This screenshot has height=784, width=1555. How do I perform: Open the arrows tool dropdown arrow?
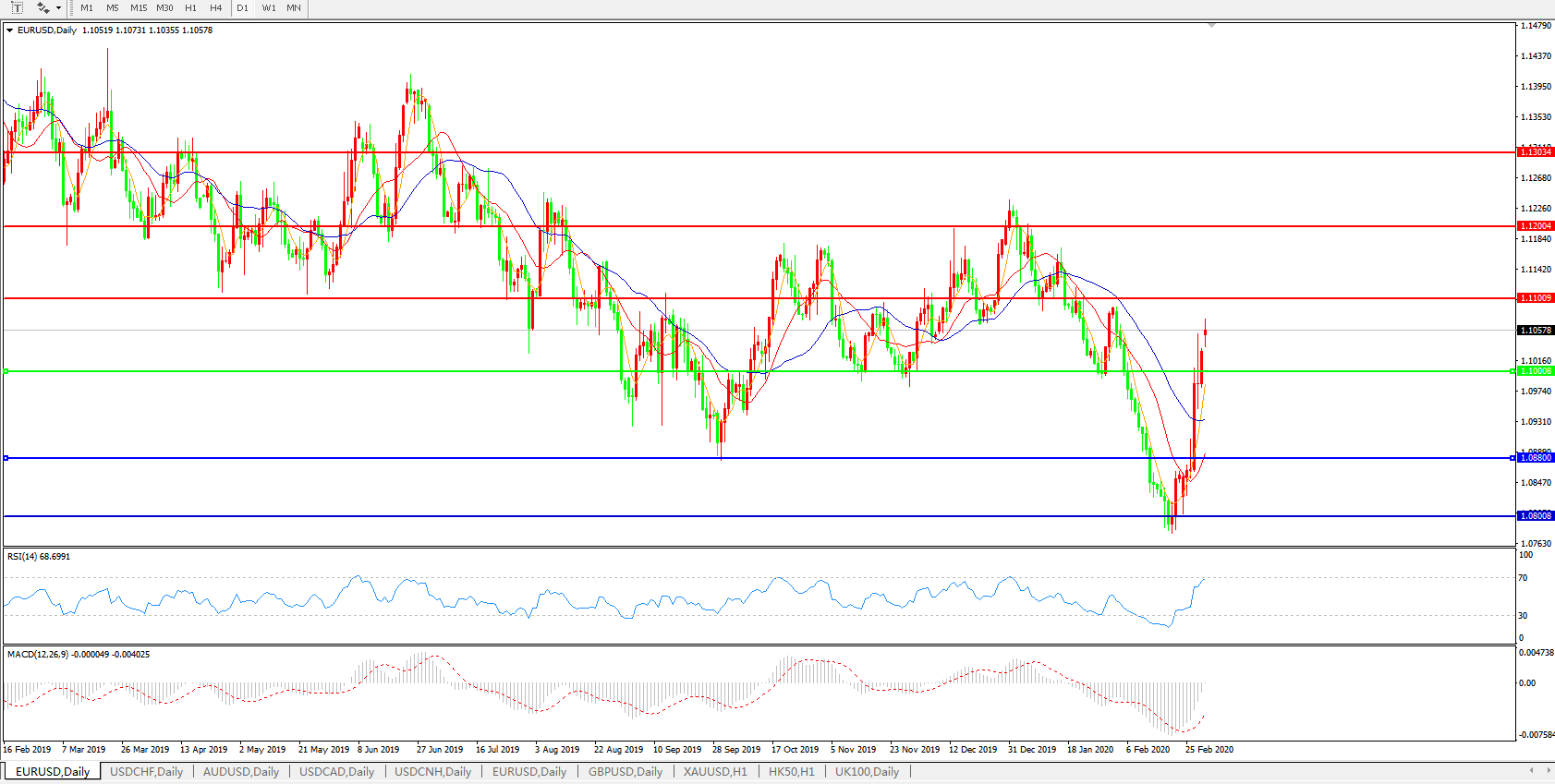[59, 8]
